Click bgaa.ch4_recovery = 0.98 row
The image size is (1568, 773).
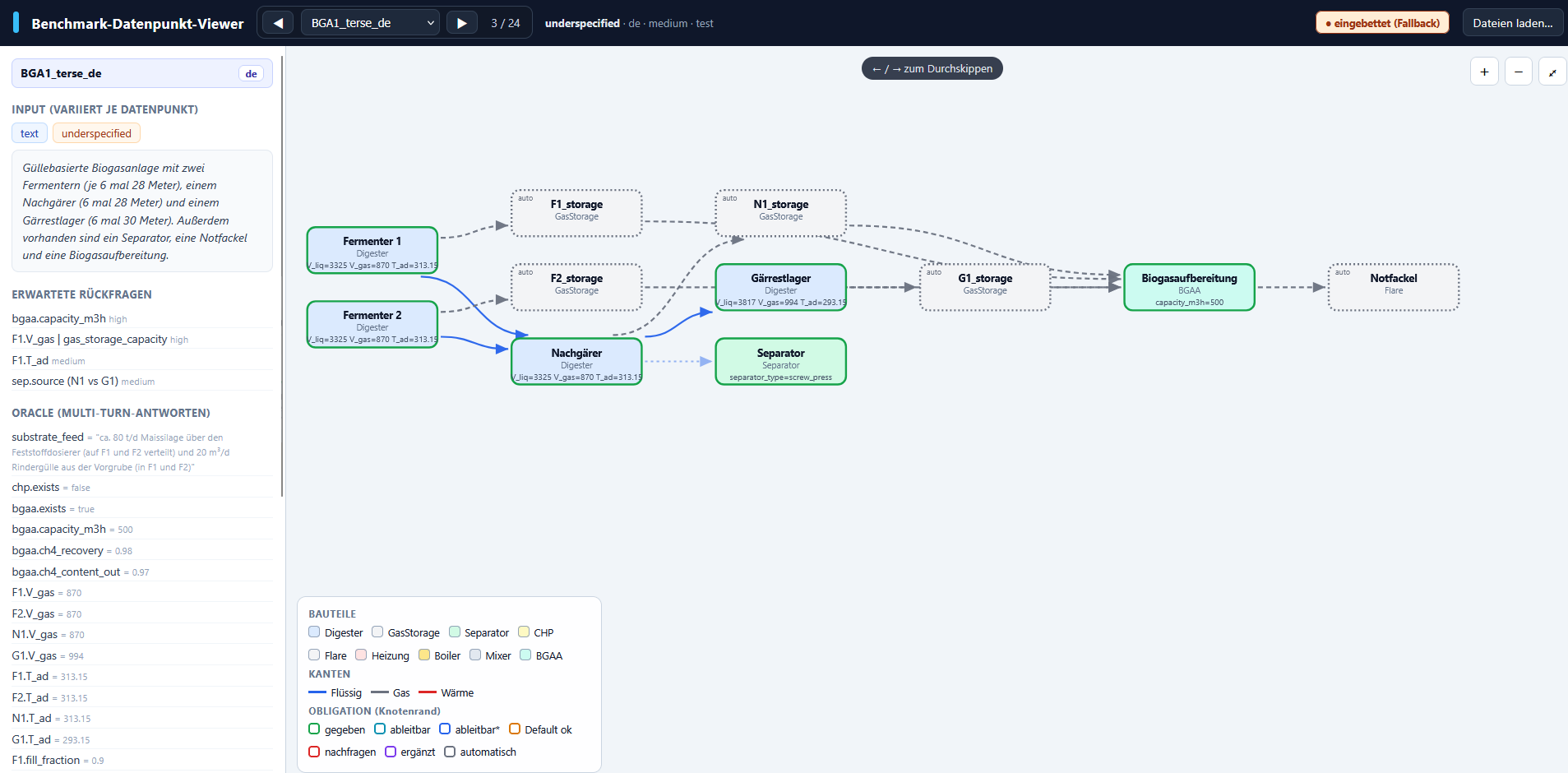point(142,550)
